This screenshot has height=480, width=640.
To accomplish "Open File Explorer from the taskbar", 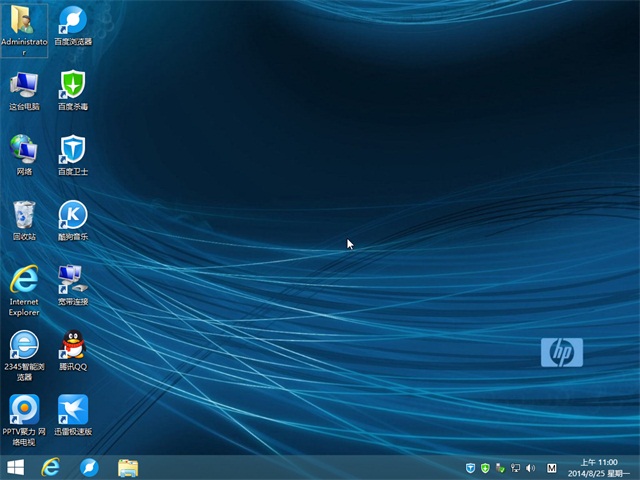I will [x=127, y=467].
